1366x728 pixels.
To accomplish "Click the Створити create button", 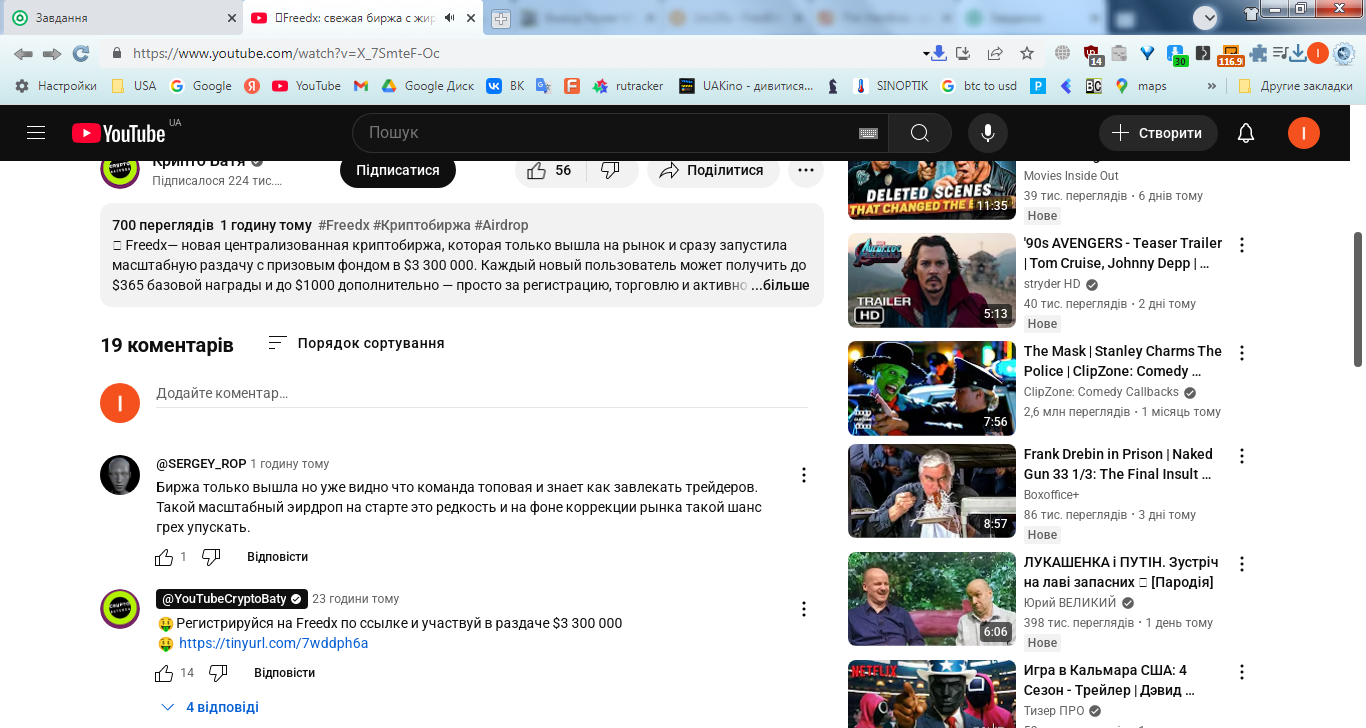I will 1158,133.
